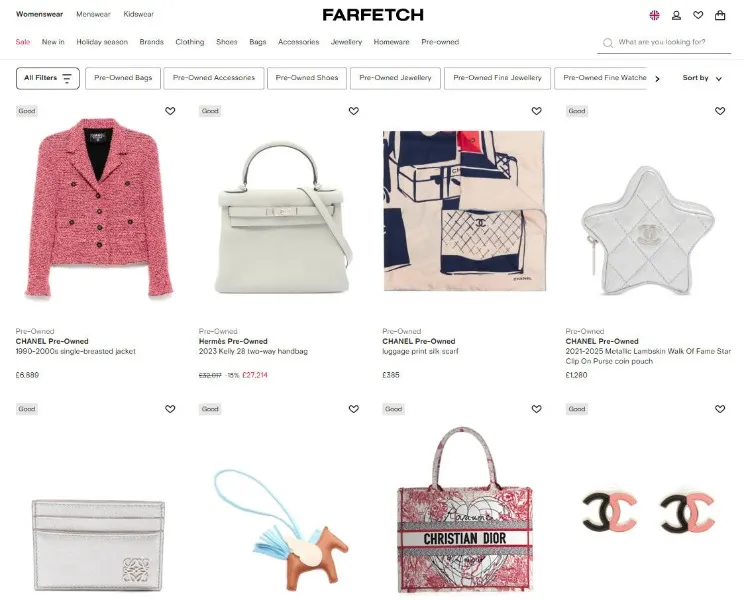Image resolution: width=744 pixels, height=600 pixels.
Task: Open the Brands navigation menu
Action: 151,42
